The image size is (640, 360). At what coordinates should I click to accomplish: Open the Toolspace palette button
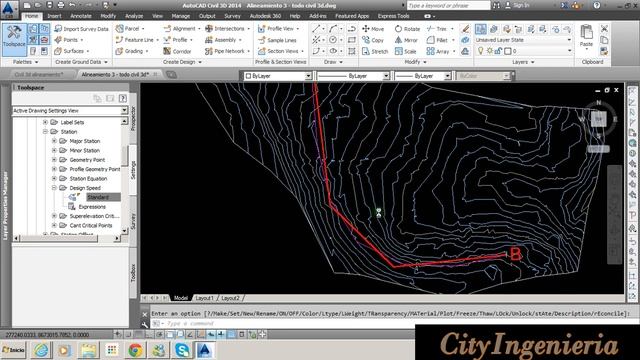(14, 39)
